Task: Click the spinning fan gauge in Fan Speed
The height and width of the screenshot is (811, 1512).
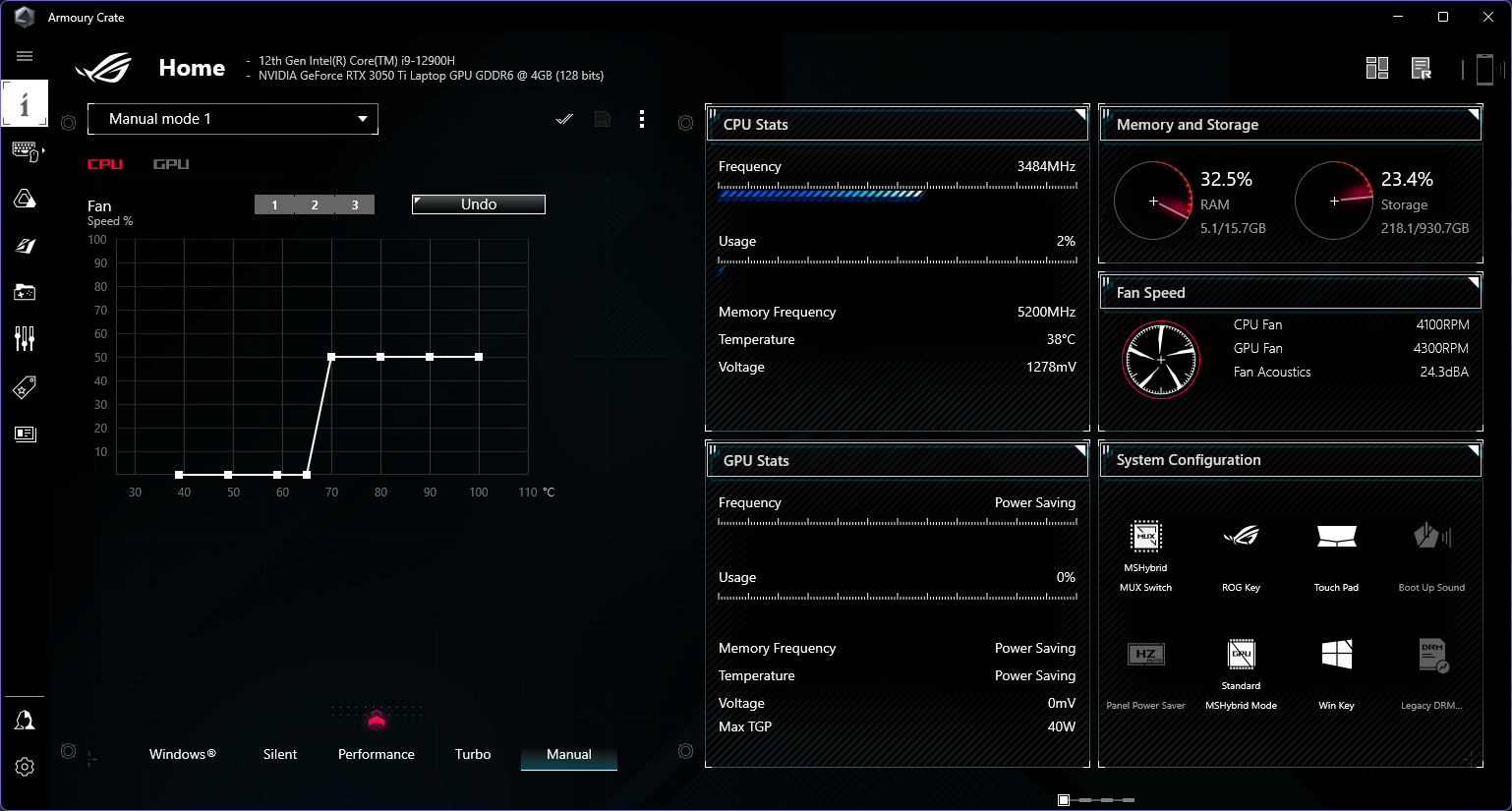Action: 1161,360
